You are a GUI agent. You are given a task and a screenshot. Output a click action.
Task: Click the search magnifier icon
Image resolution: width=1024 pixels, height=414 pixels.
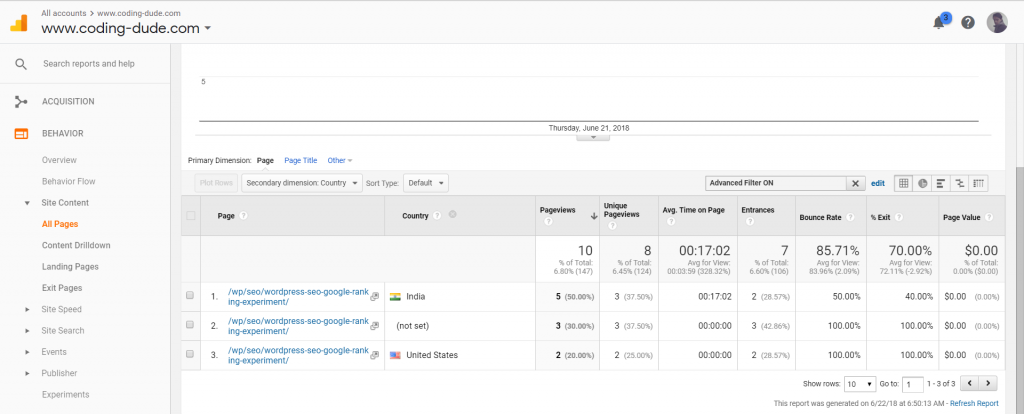[21, 64]
